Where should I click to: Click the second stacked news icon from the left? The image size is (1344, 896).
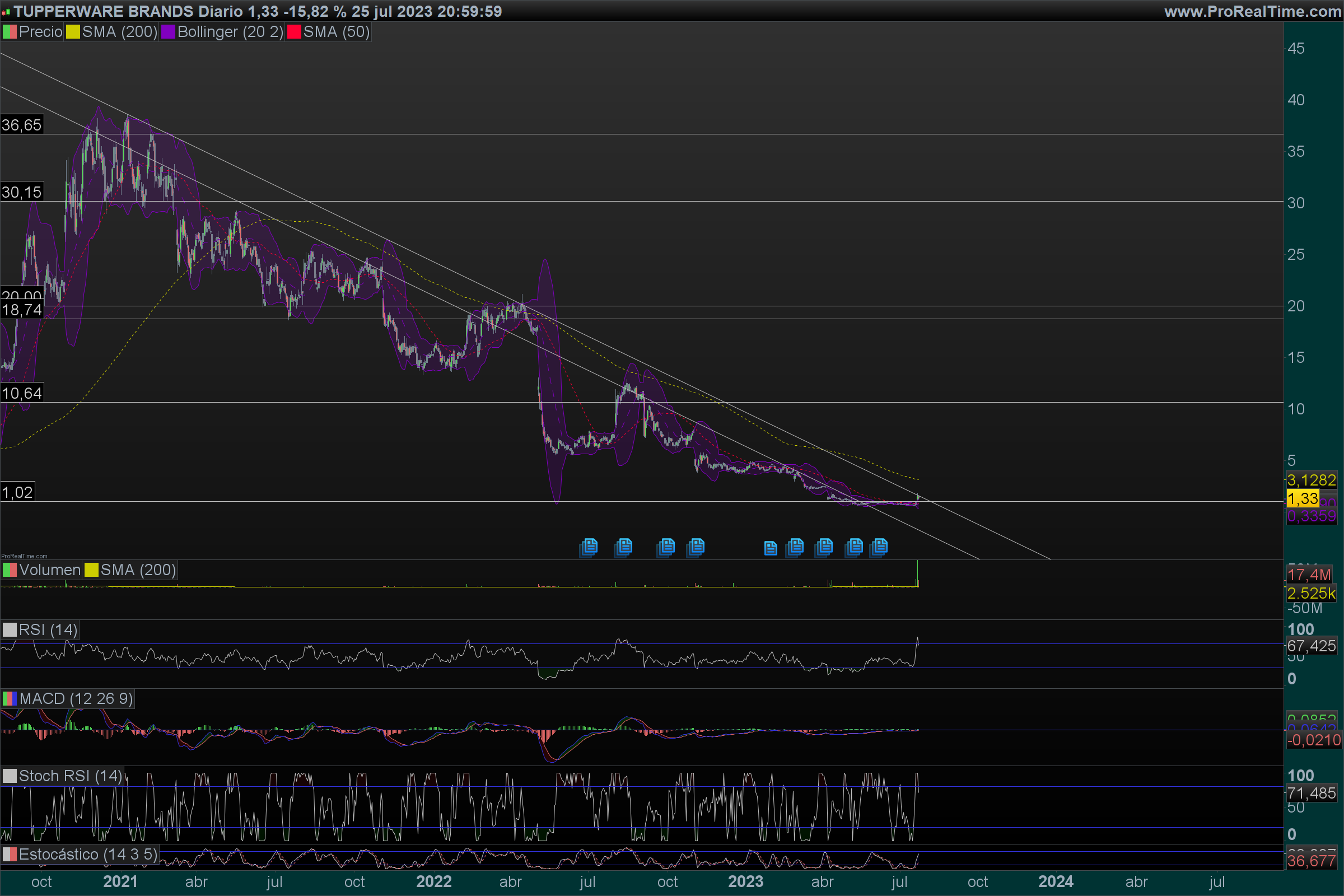tap(623, 548)
